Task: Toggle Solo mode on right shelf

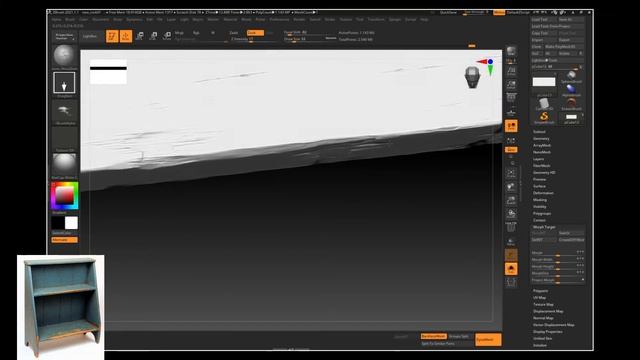Action: tap(511, 269)
